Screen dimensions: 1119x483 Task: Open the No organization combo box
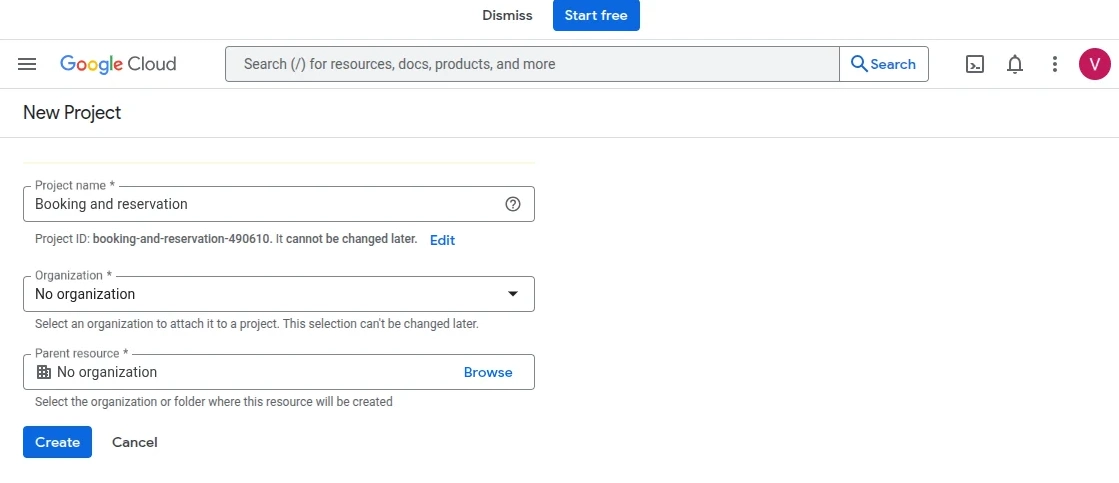point(260,294)
